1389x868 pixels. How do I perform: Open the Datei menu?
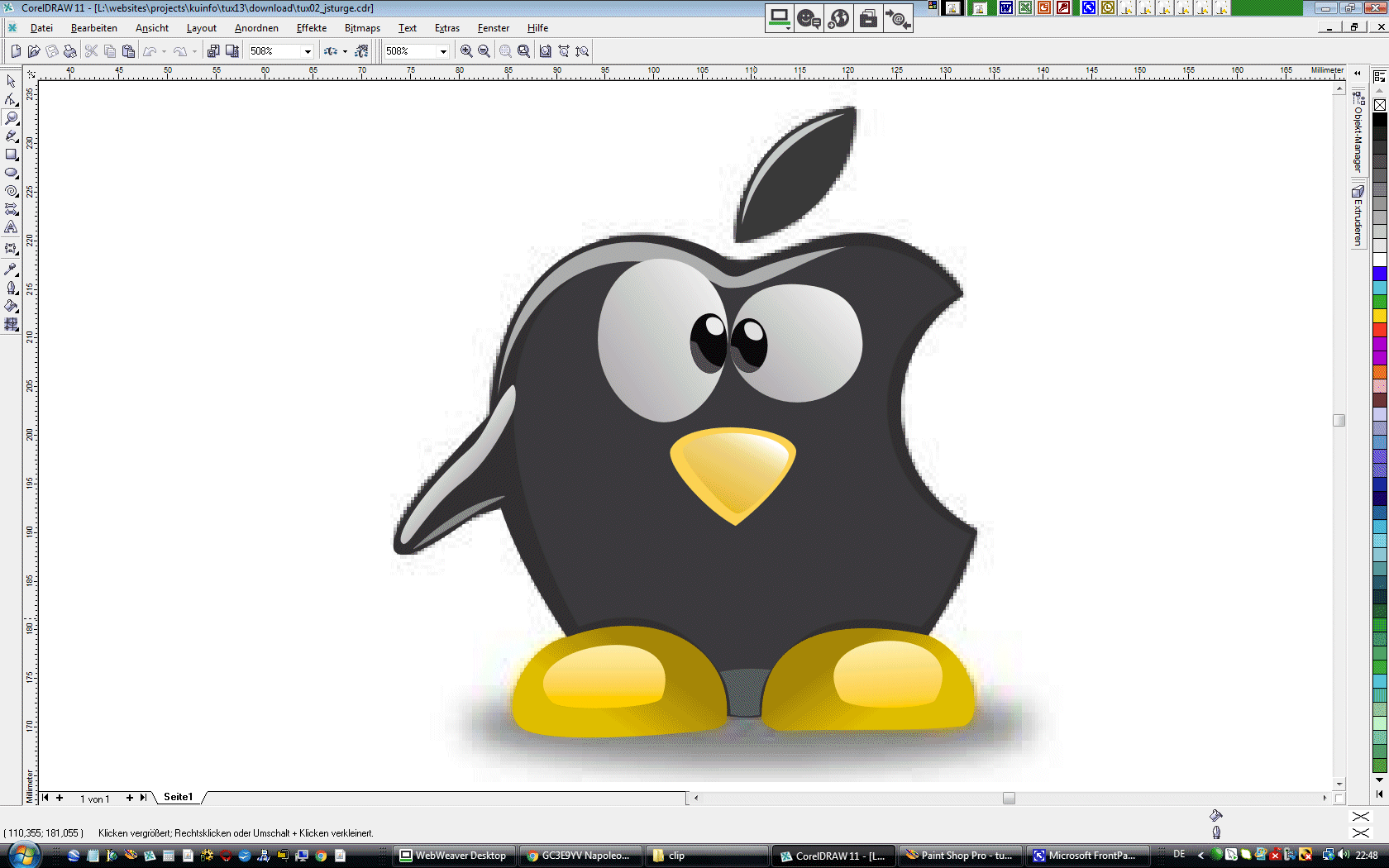click(41, 28)
